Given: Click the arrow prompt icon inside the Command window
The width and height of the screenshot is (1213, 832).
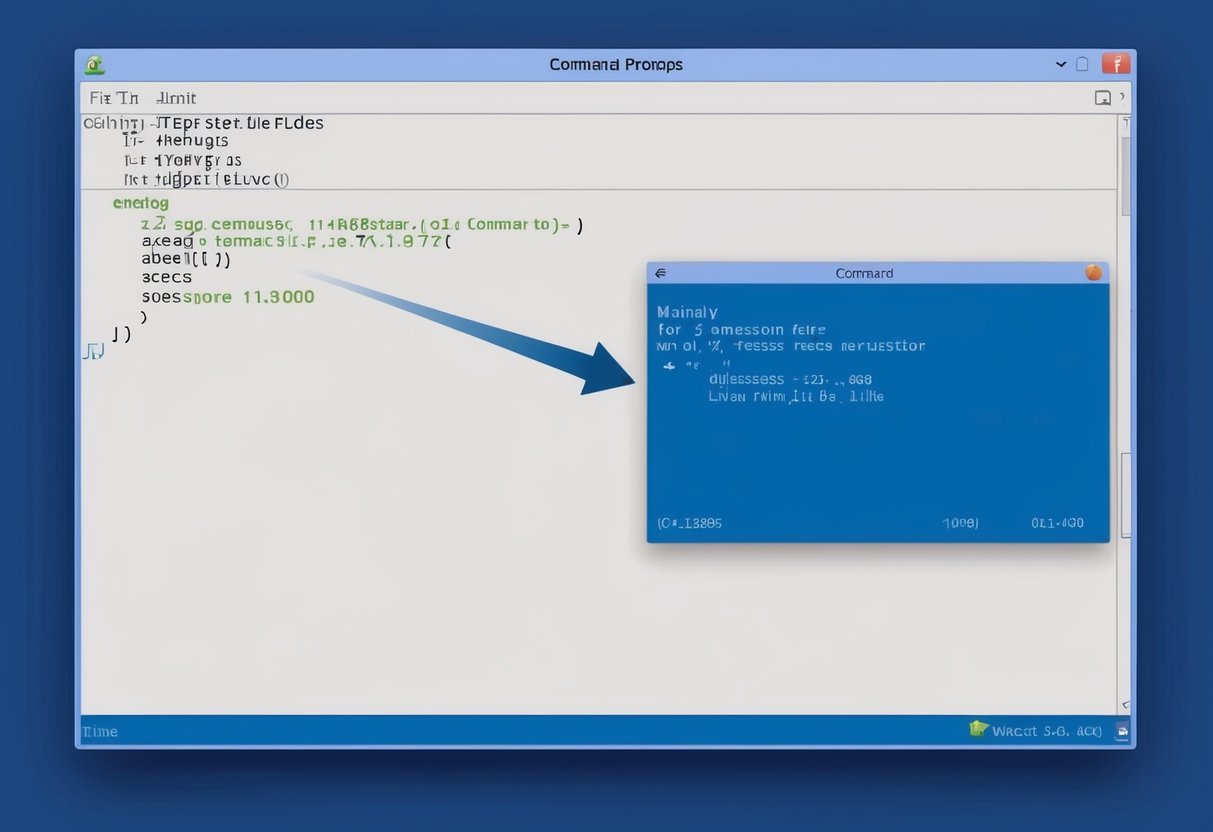Looking at the screenshot, I should tap(667, 365).
